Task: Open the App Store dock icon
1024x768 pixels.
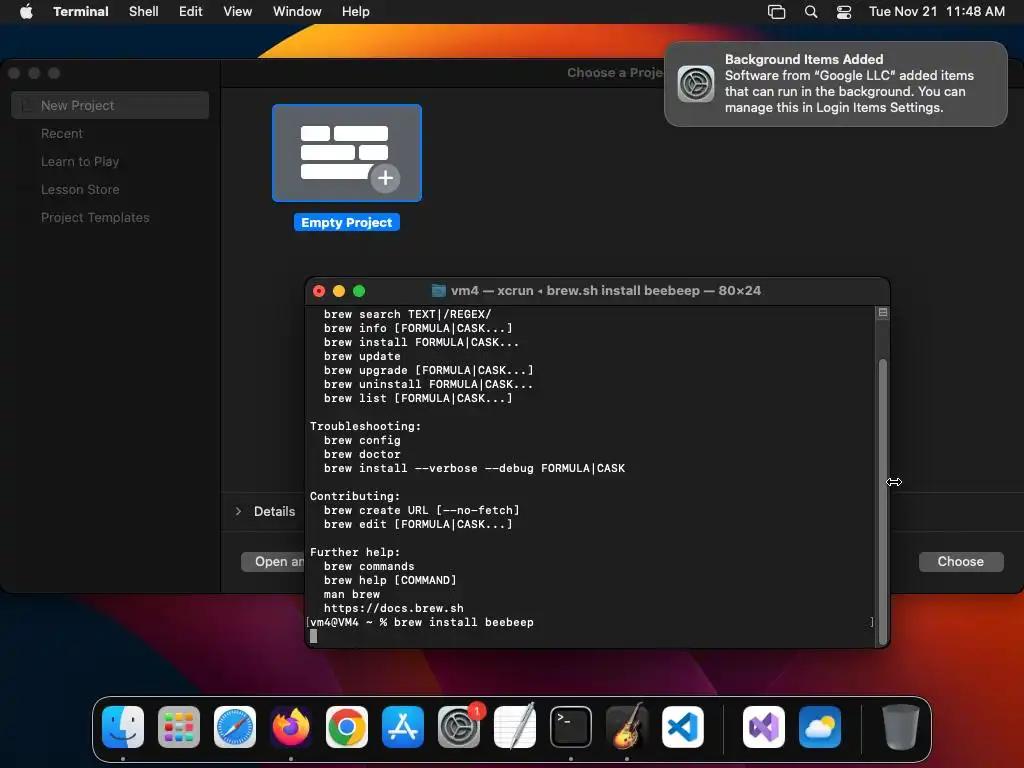Action: coord(403,726)
